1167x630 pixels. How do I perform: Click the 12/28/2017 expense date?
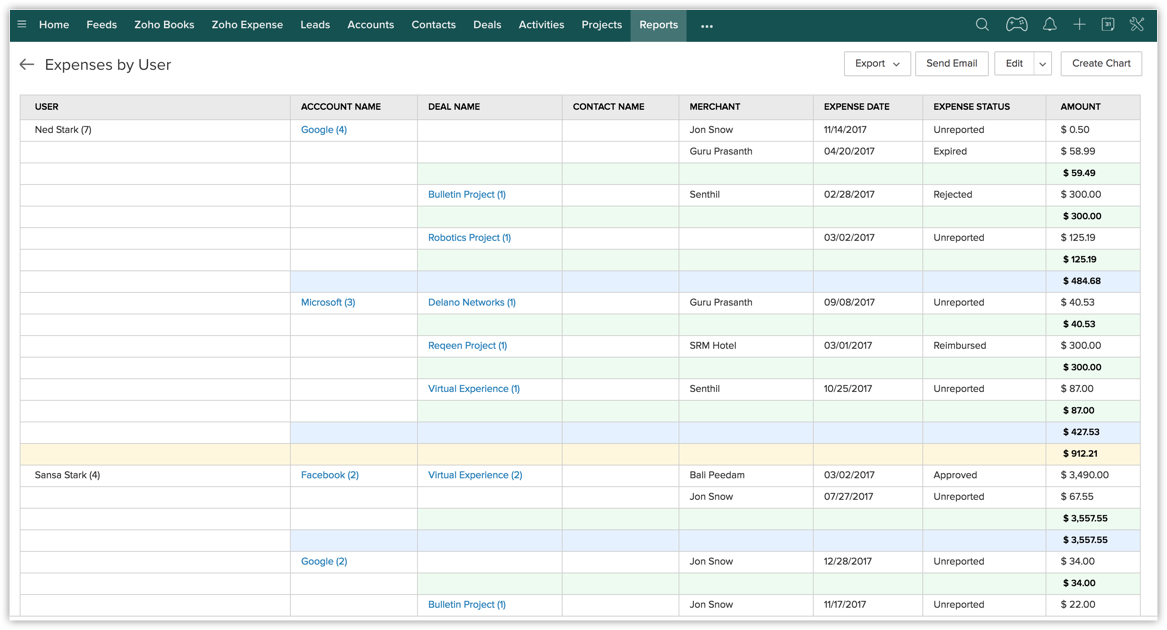[x=848, y=561]
